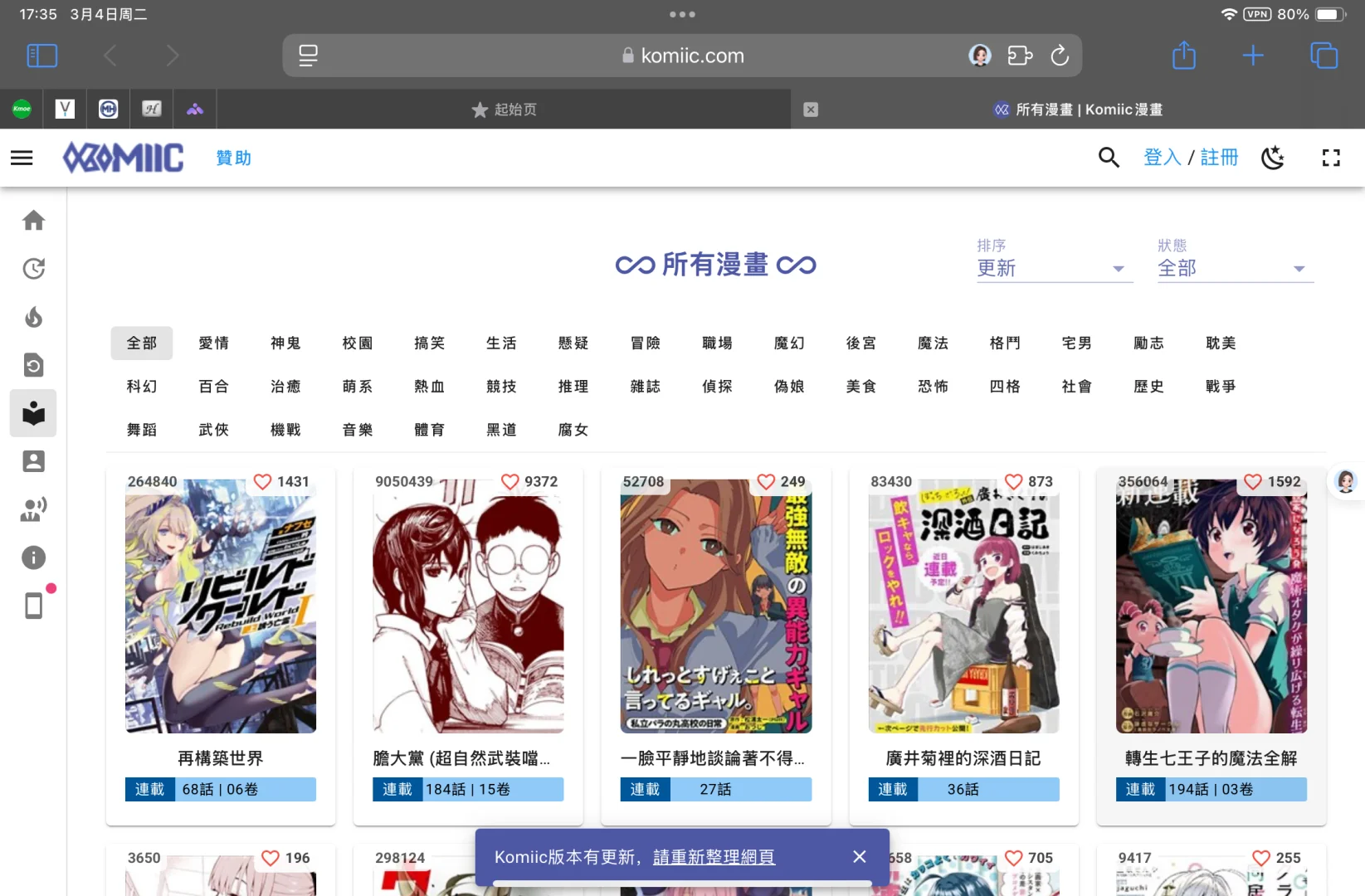This screenshot has width=1365, height=896.
Task: Select the all manga book icon
Action: (33, 413)
